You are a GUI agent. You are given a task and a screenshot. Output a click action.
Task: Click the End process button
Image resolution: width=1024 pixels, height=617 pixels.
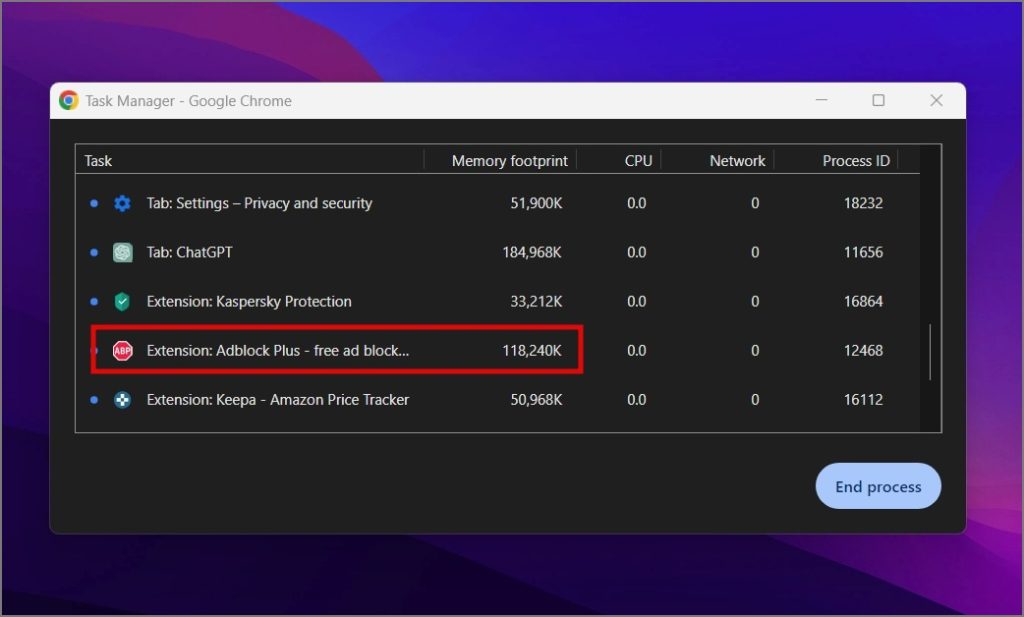(878, 486)
